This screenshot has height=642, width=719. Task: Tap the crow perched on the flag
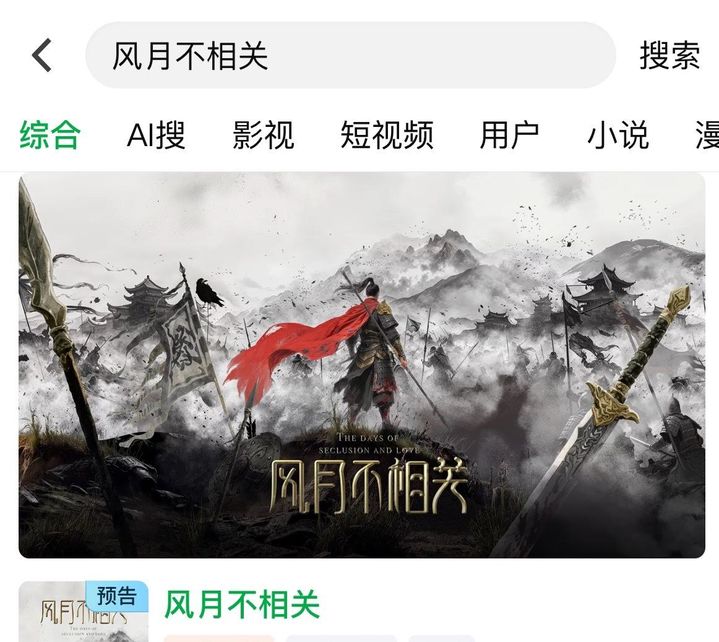209,292
